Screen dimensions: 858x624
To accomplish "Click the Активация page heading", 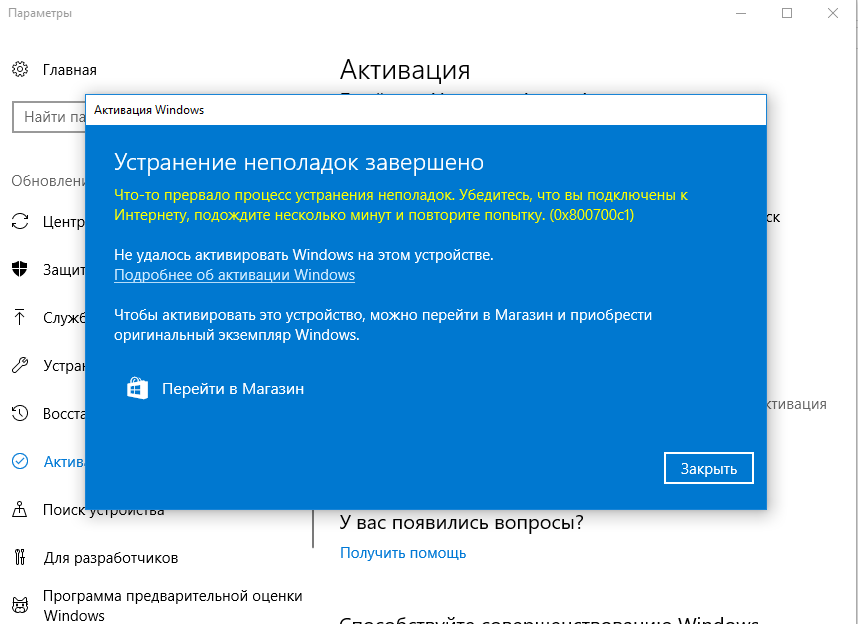I will pyautogui.click(x=405, y=70).
